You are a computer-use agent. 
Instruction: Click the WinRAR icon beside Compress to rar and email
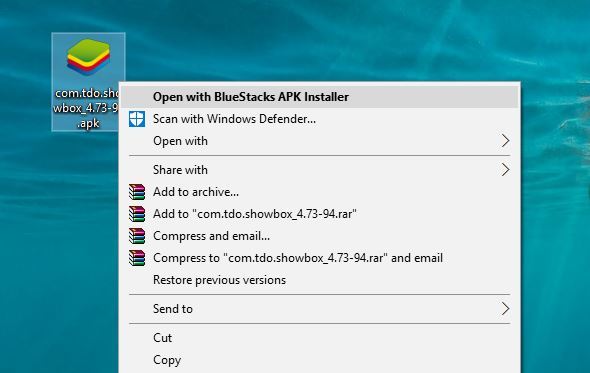click(137, 258)
